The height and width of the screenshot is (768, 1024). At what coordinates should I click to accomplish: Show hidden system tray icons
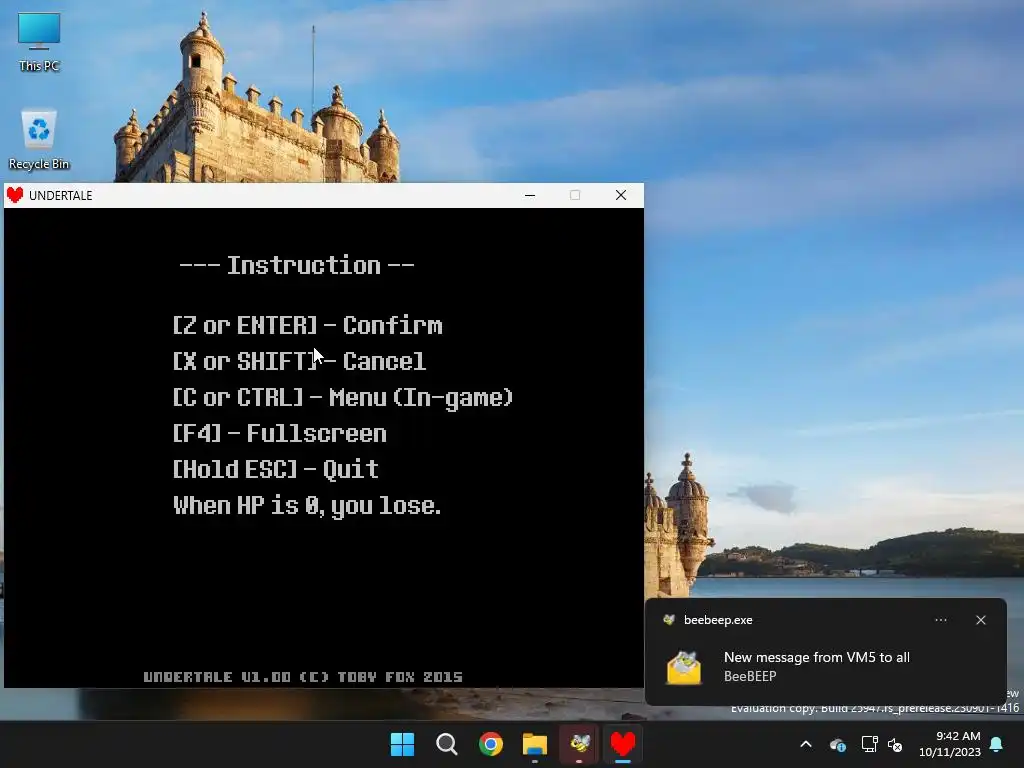point(806,744)
